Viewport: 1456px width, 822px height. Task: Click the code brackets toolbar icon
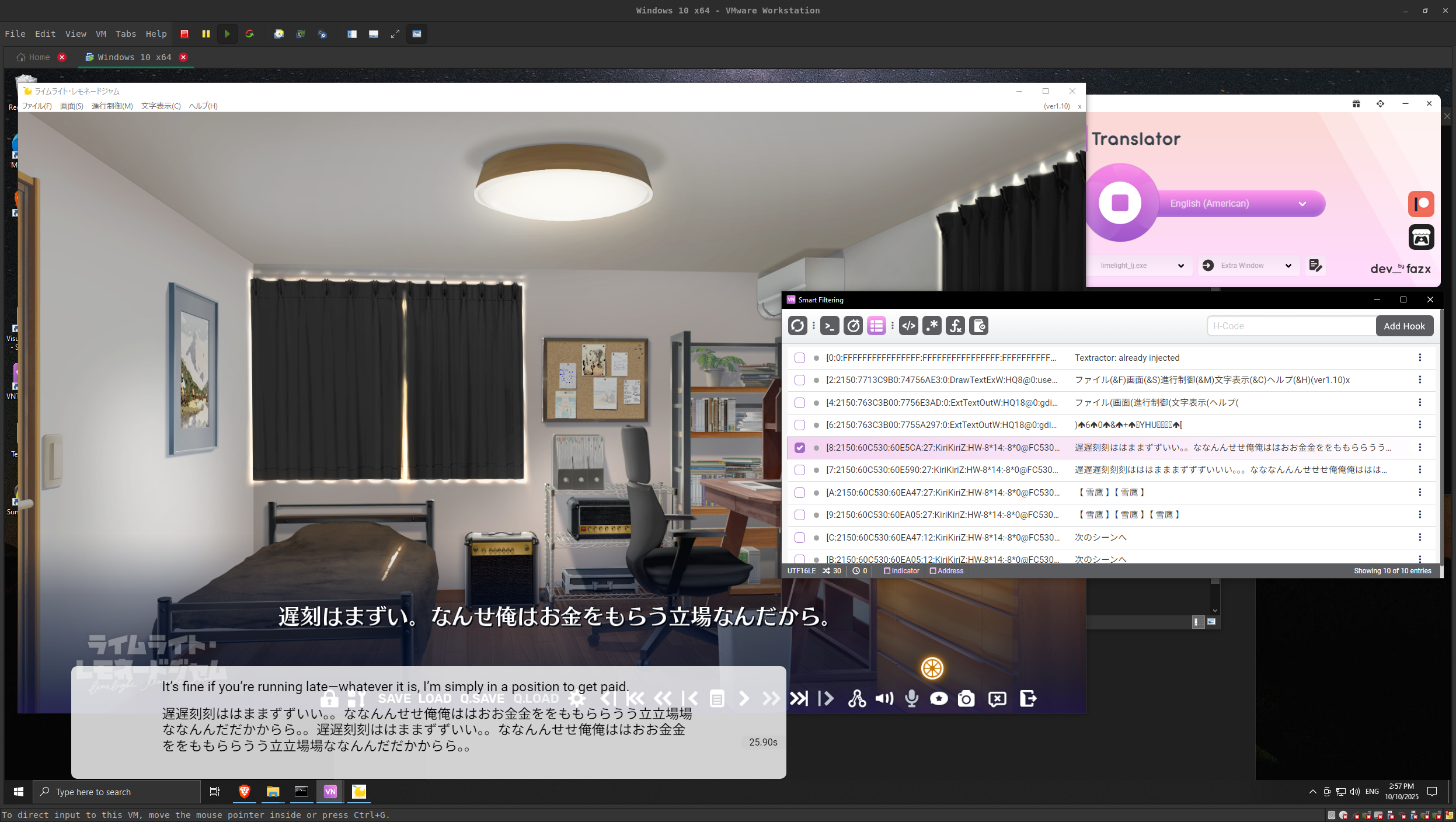(x=908, y=326)
